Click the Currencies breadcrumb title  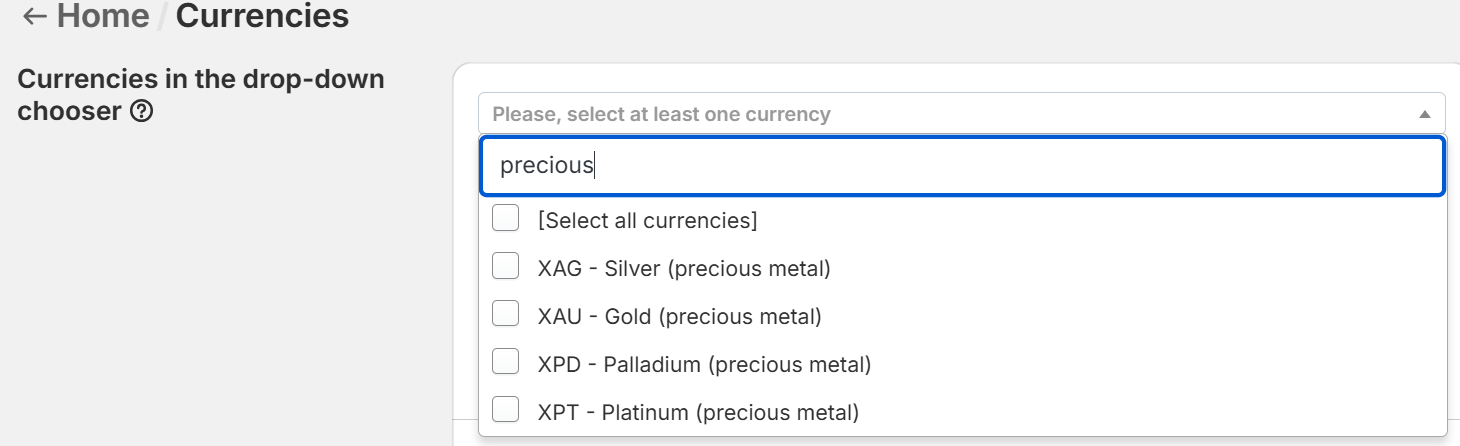pyautogui.click(x=262, y=16)
